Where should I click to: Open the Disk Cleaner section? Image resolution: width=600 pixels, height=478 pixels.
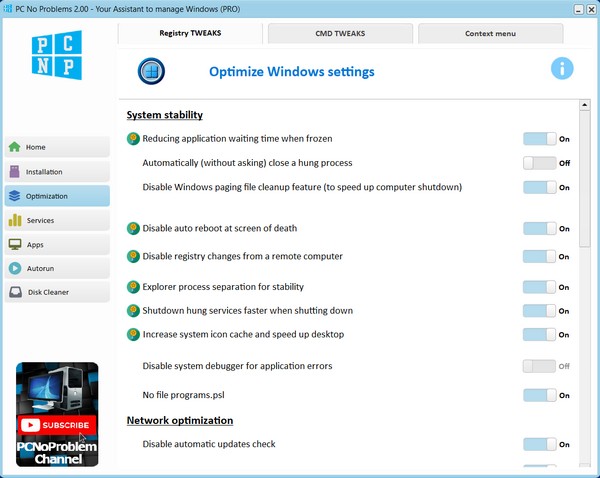click(x=57, y=292)
